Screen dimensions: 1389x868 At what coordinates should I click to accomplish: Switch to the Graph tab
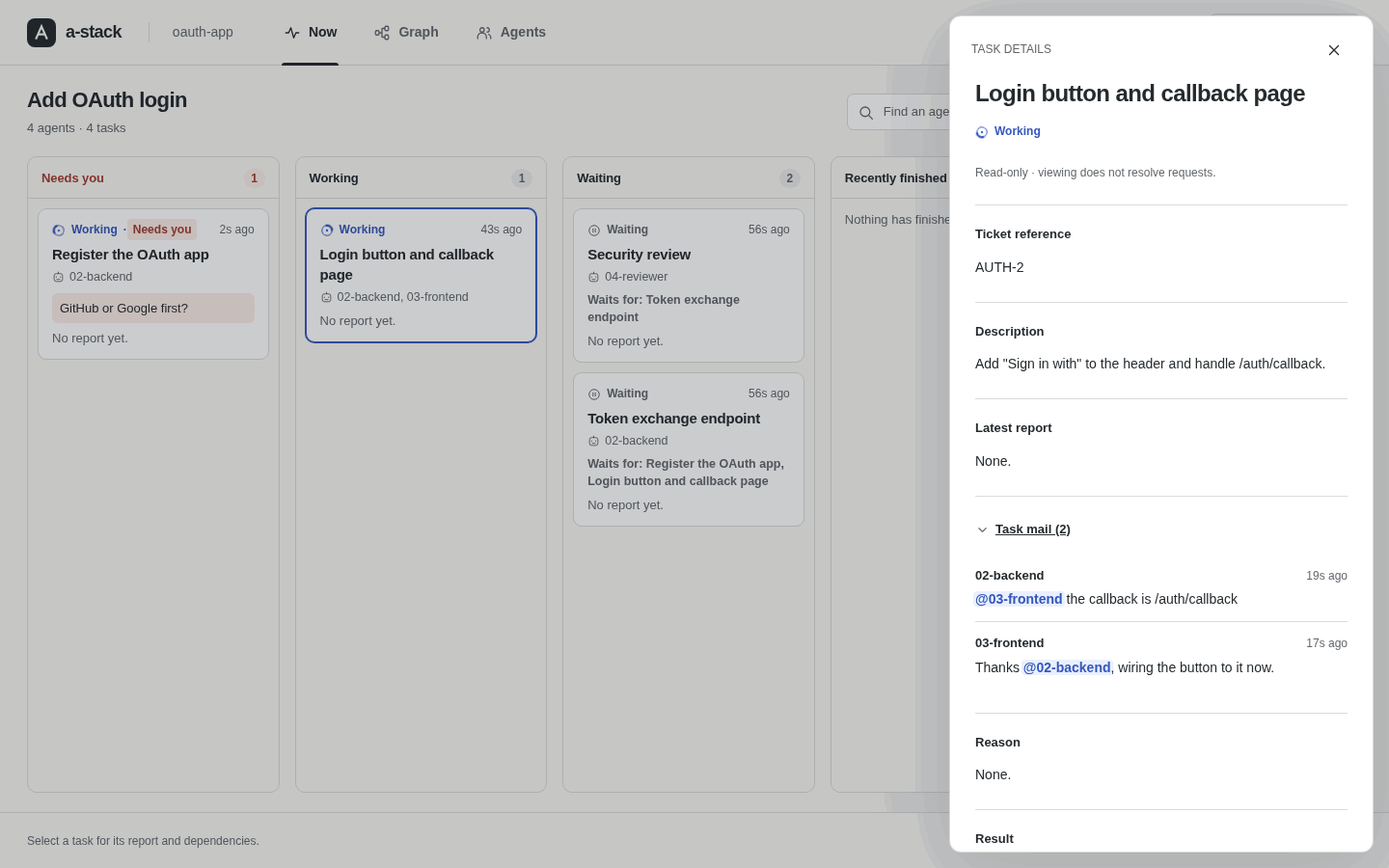point(406,33)
